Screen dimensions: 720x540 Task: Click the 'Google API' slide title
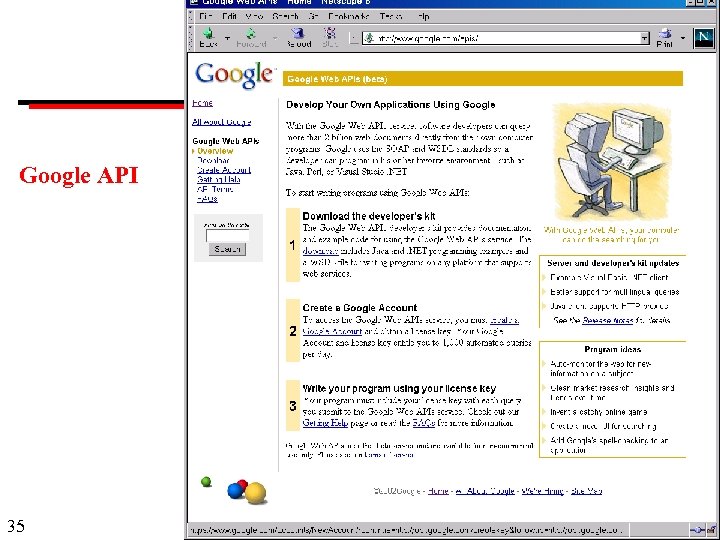79,175
